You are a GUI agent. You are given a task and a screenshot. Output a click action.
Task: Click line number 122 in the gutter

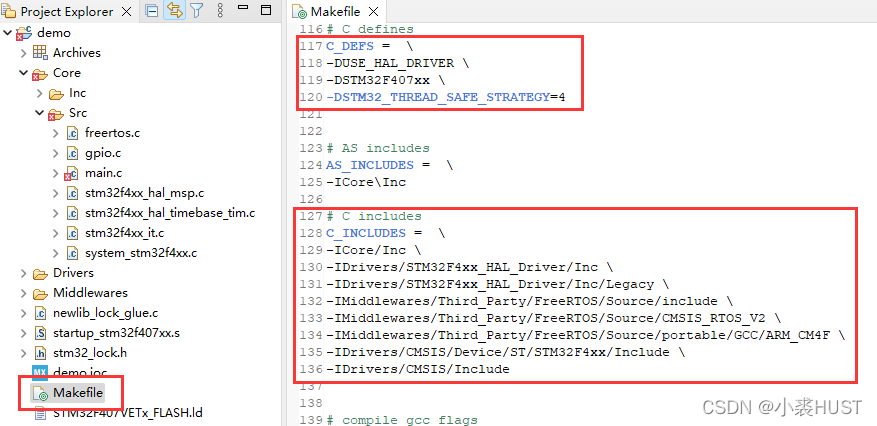click(311, 131)
